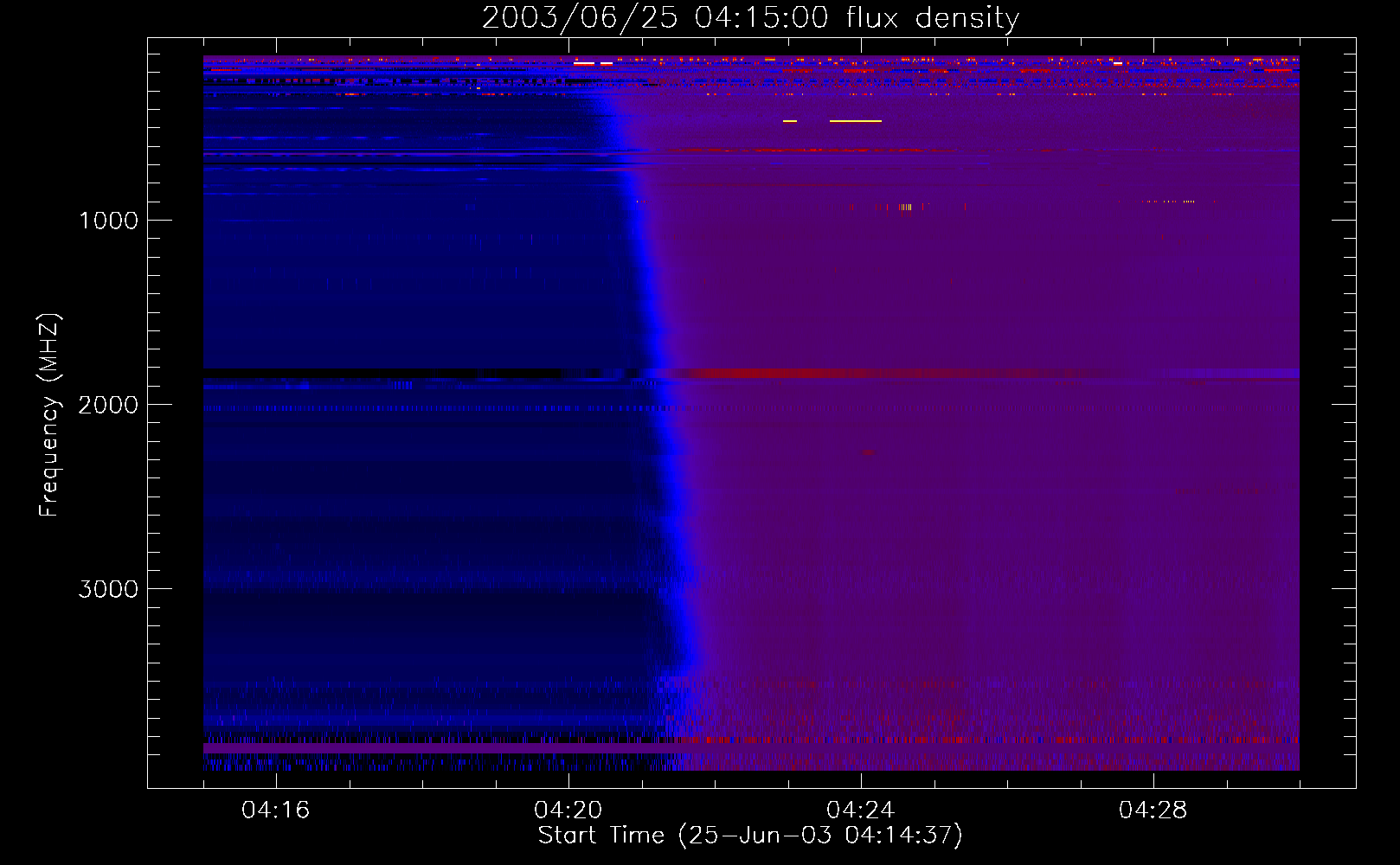
Task: Click the '1000' frequency tick label
Action: 108,220
